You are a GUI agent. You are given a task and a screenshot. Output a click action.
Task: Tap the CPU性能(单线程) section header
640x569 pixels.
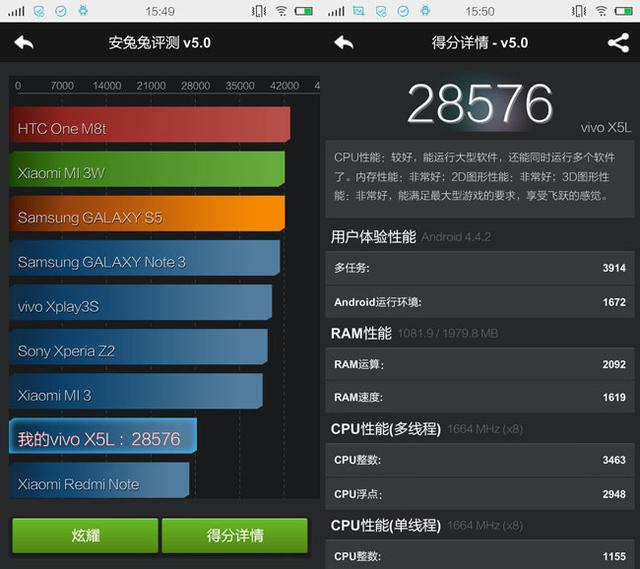point(386,526)
